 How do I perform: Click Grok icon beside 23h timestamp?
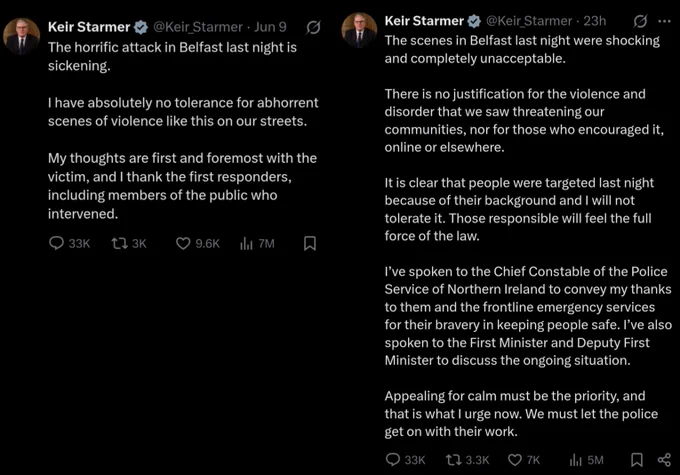coord(640,21)
